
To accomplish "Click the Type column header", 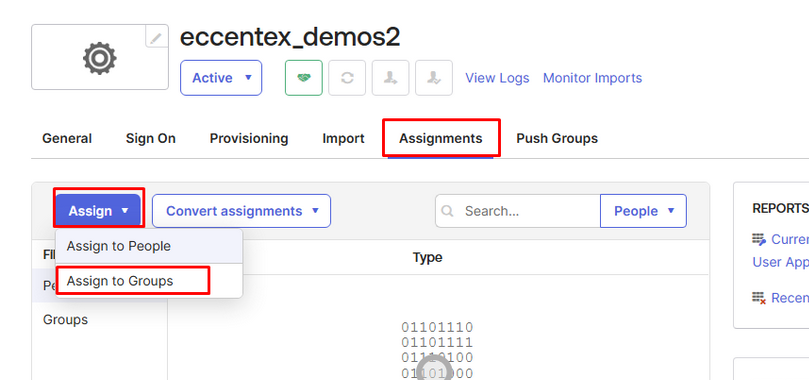I will [427, 257].
